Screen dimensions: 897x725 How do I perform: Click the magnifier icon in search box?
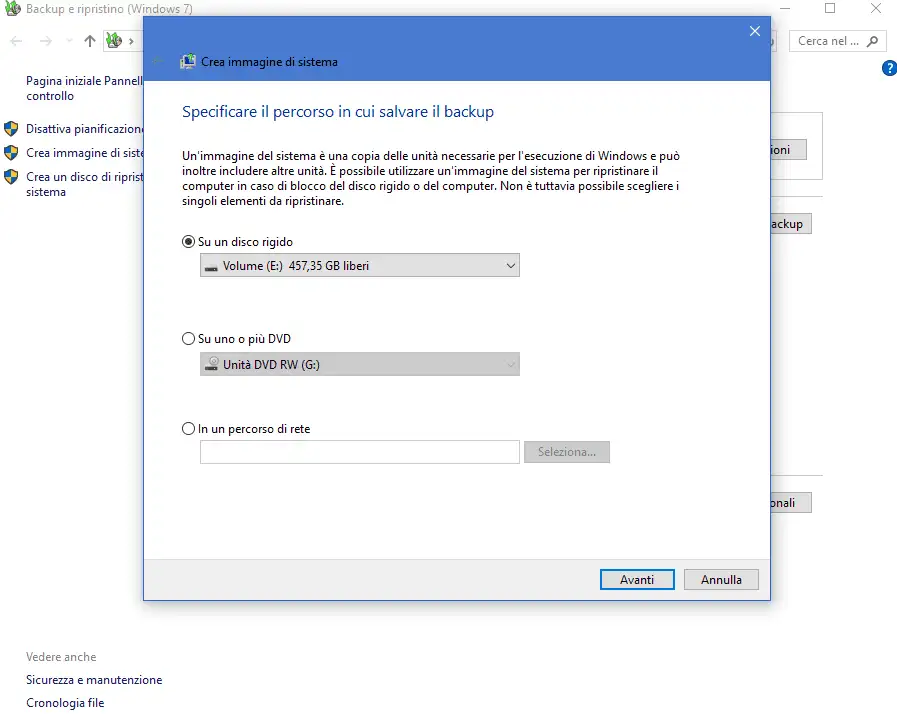[x=873, y=41]
